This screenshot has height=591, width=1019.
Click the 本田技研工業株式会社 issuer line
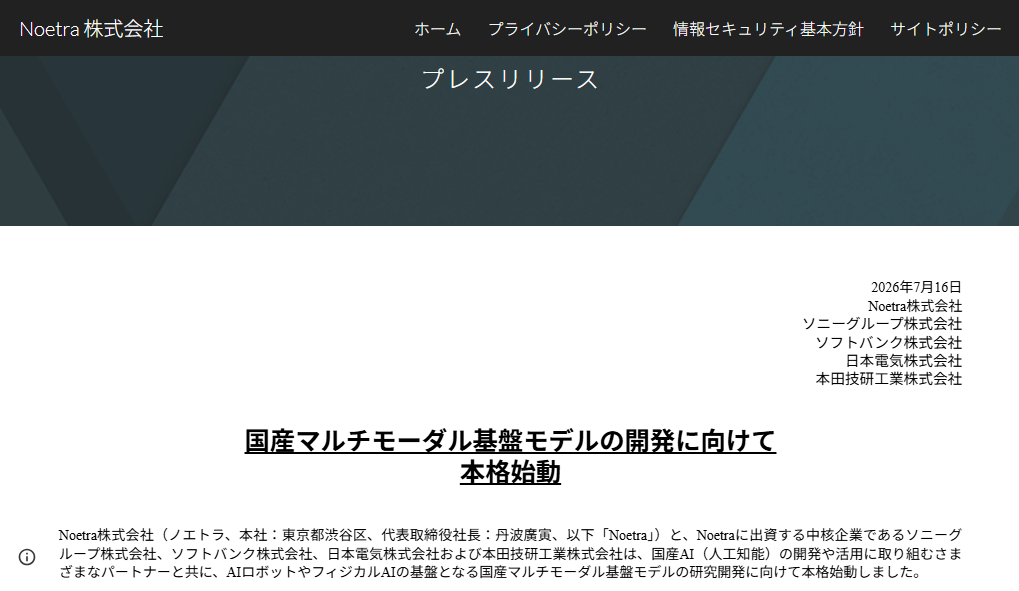pyautogui.click(x=888, y=378)
